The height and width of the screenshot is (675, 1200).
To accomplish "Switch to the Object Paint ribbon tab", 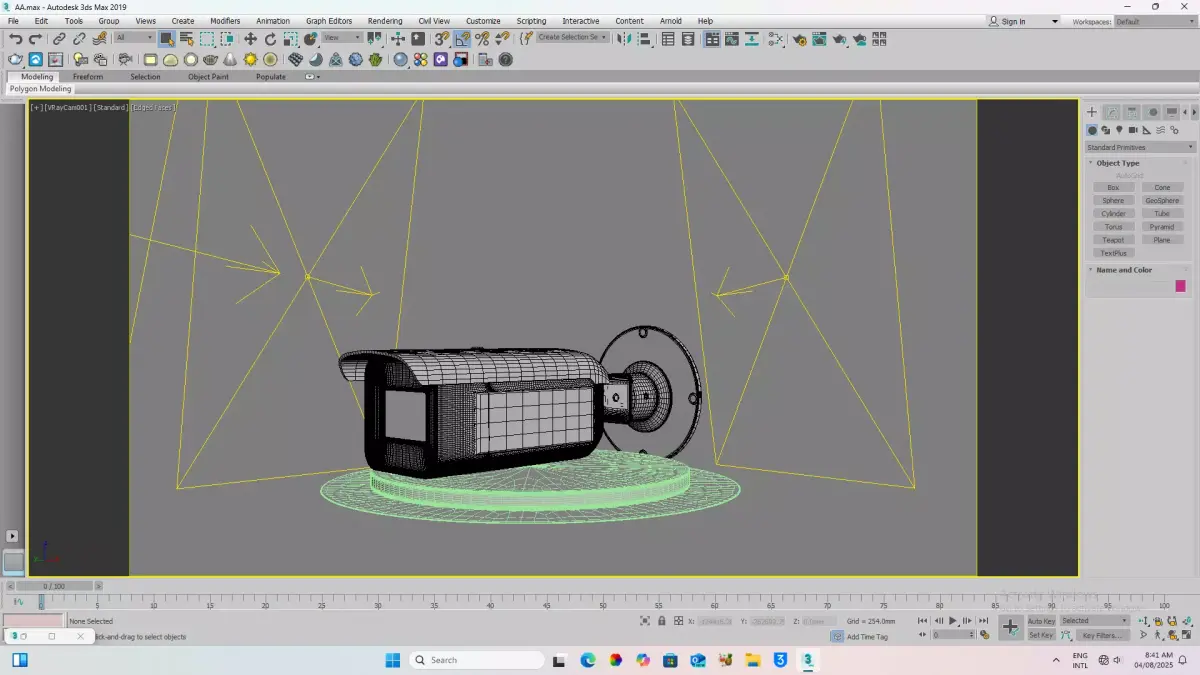I will coord(208,77).
